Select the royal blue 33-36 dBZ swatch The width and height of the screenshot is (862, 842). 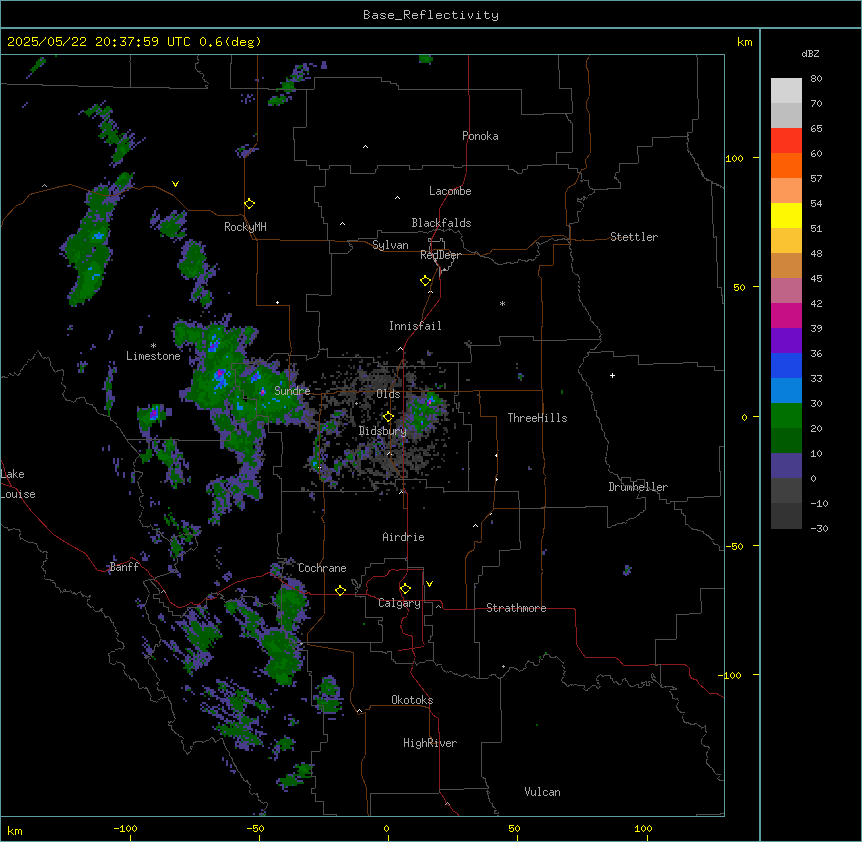click(x=786, y=365)
